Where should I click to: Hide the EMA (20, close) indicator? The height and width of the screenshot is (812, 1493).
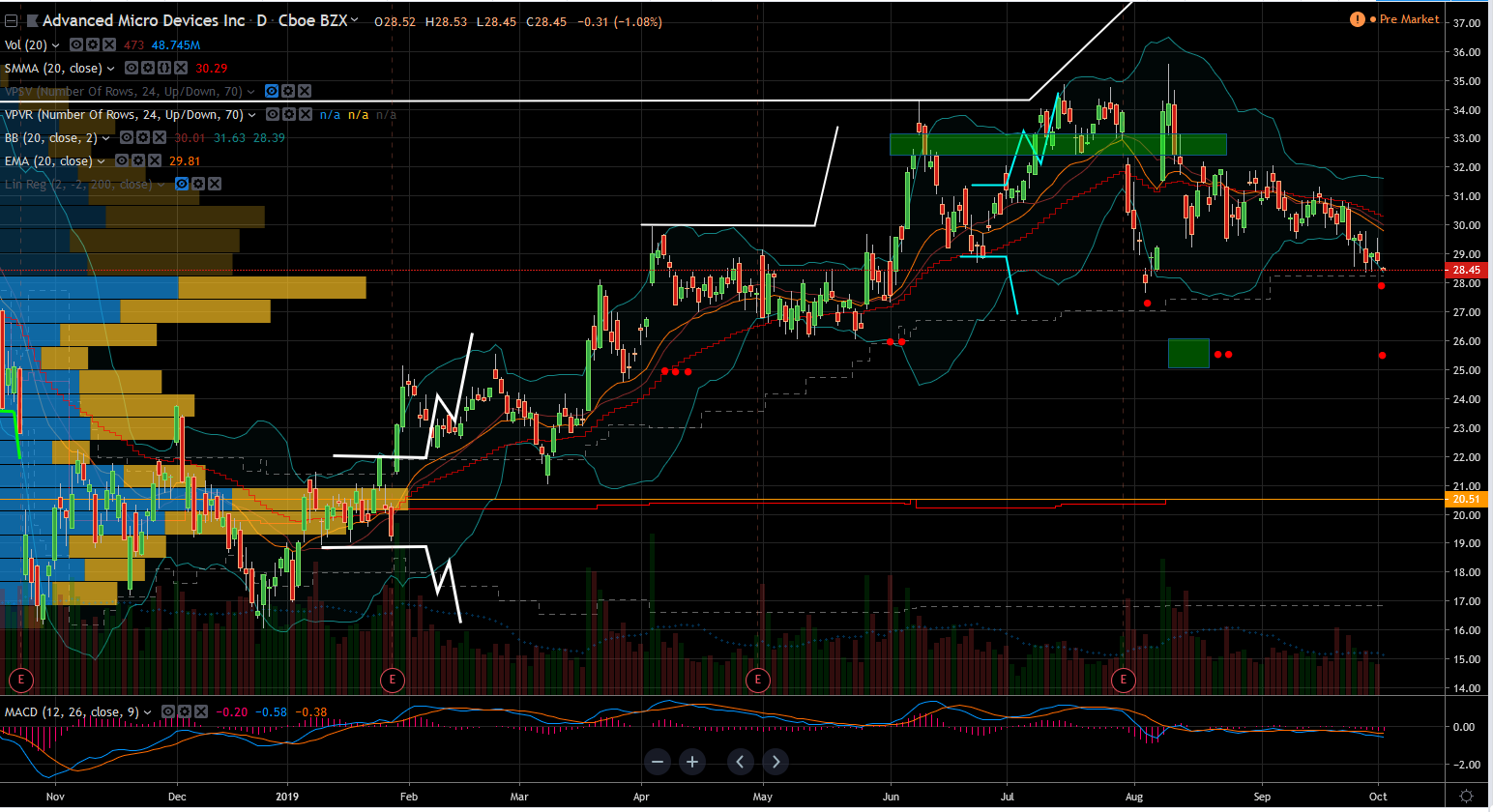coord(122,161)
